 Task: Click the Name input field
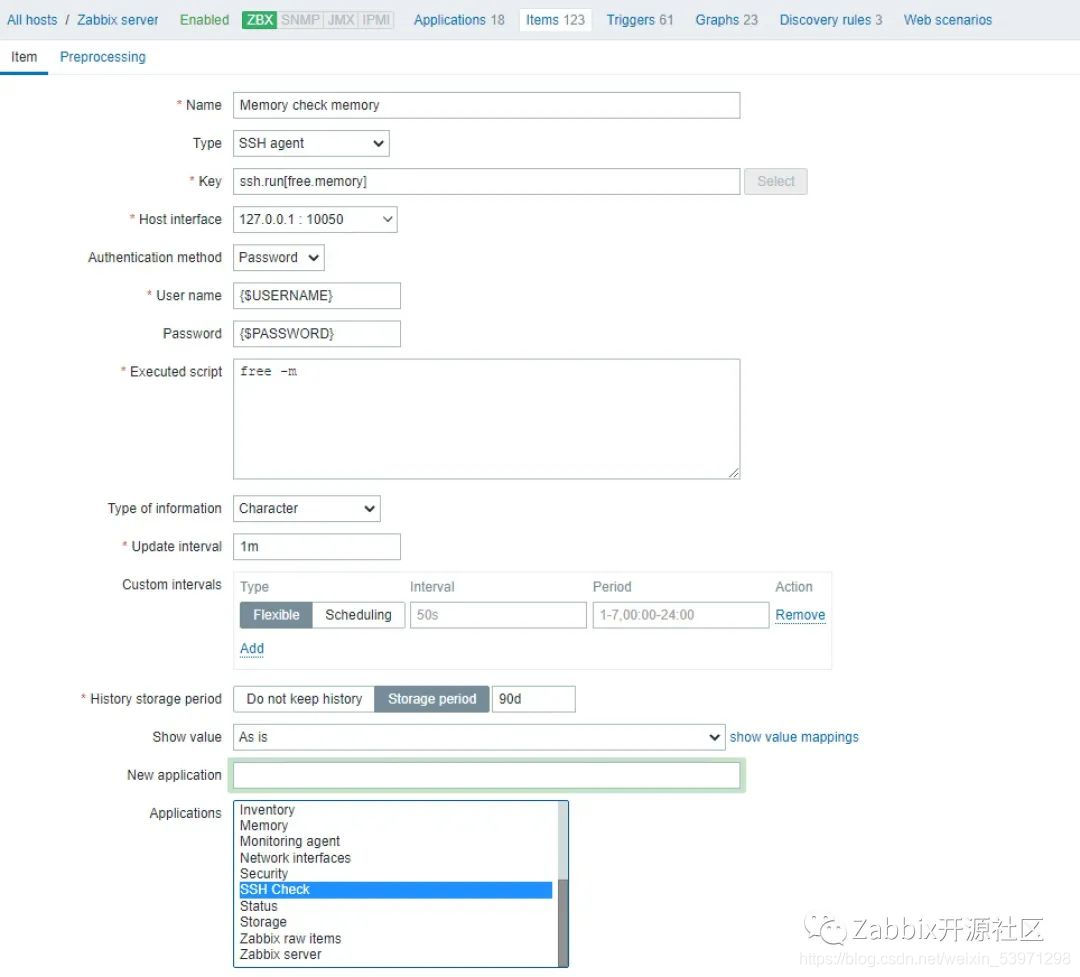click(x=486, y=105)
